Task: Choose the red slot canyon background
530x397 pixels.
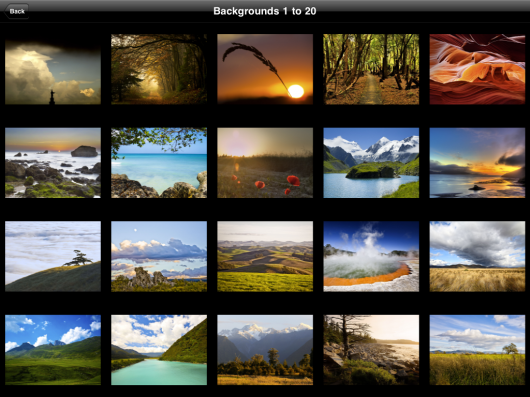Action: [x=477, y=69]
